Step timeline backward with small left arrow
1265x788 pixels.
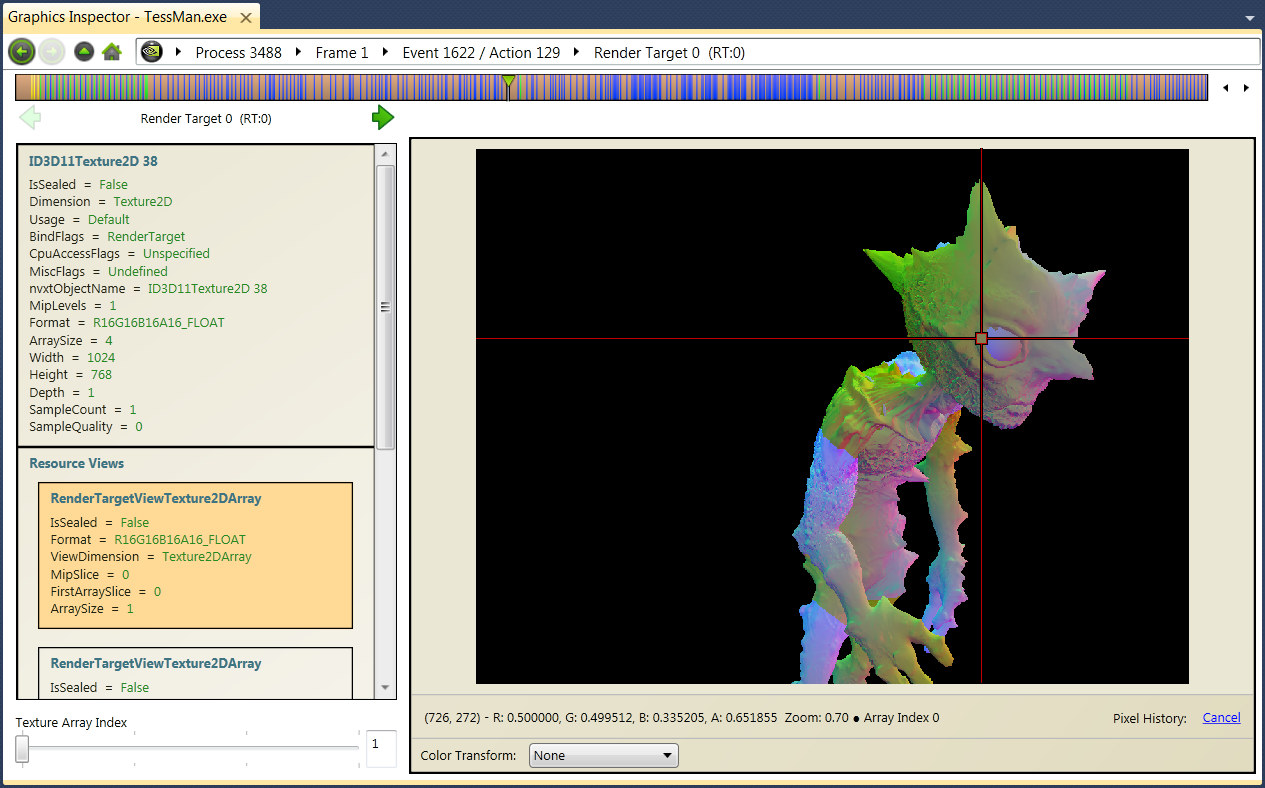pos(1226,88)
